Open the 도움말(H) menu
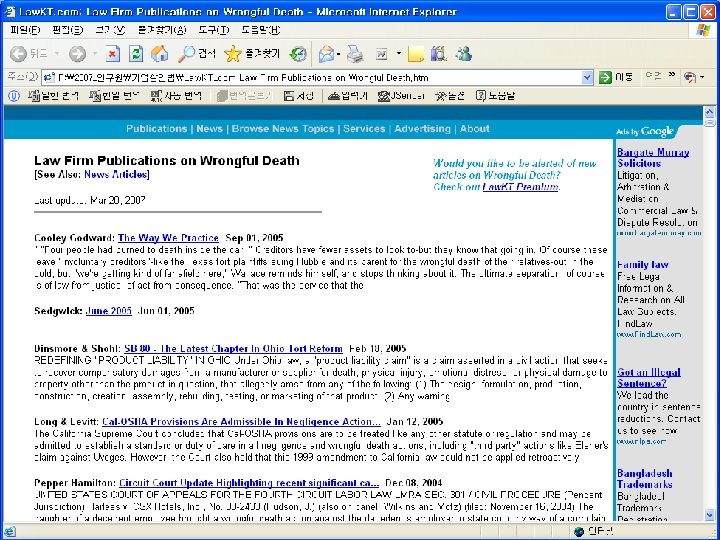Image resolution: width=720 pixels, height=540 pixels. (261, 30)
